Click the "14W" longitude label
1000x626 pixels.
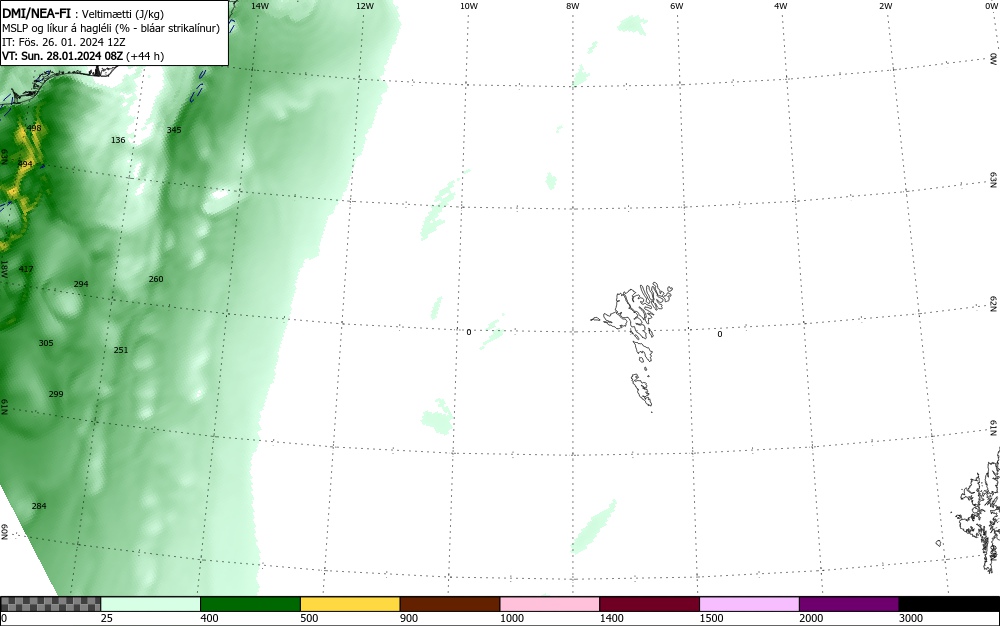tap(260, 6)
